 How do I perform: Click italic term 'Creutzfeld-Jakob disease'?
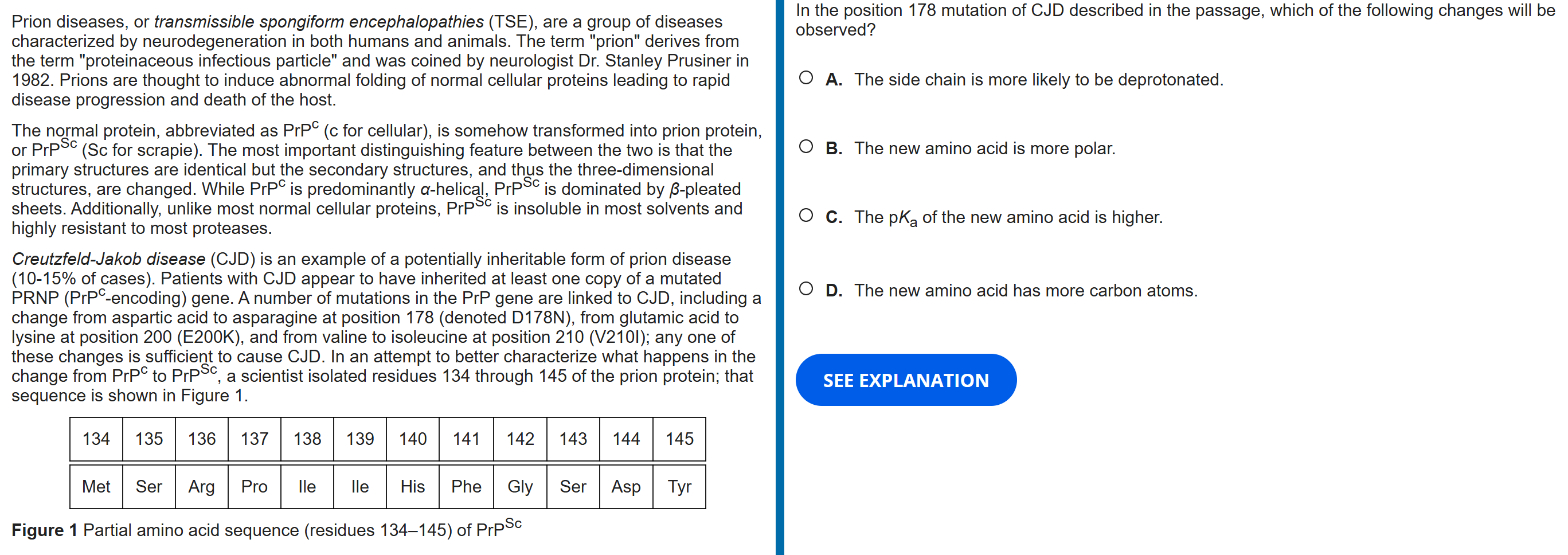coord(109,259)
